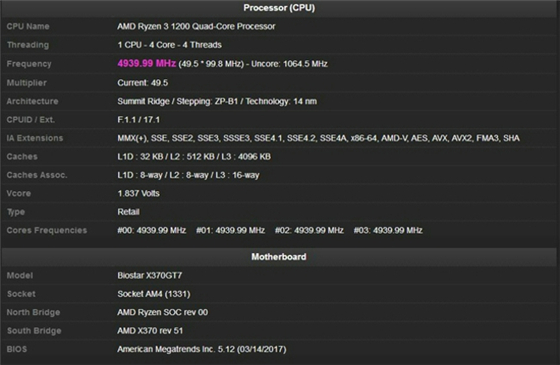Click the Current: 49.5 multiplier value

coord(142,83)
